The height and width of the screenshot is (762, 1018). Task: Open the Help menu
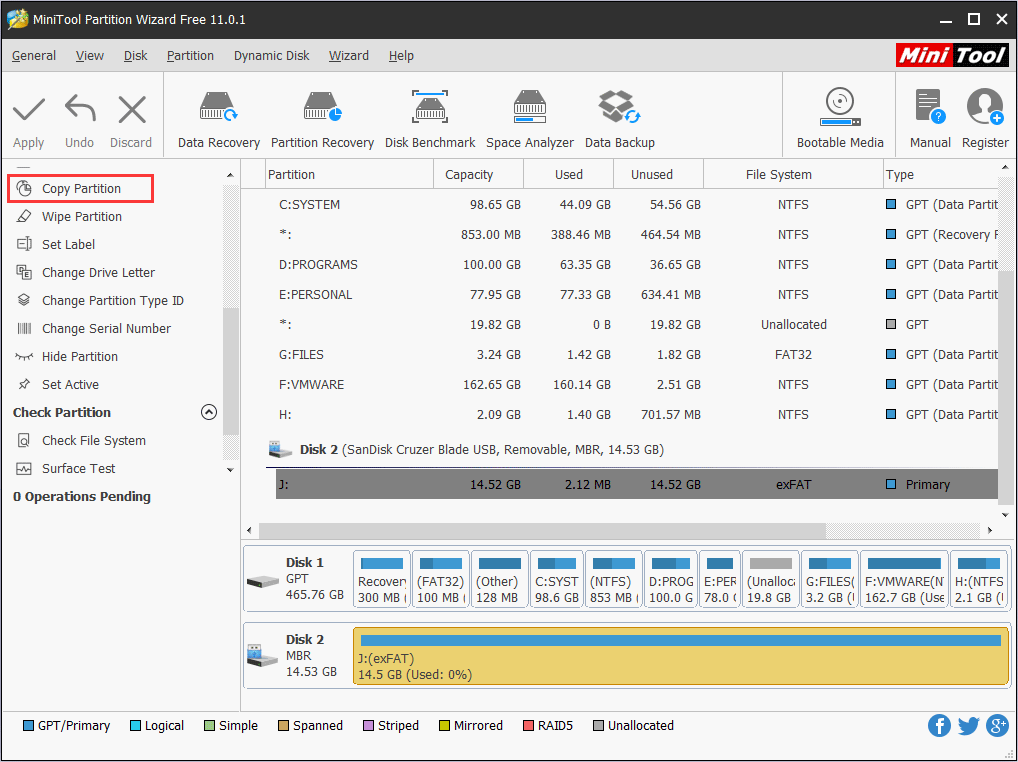coord(401,56)
